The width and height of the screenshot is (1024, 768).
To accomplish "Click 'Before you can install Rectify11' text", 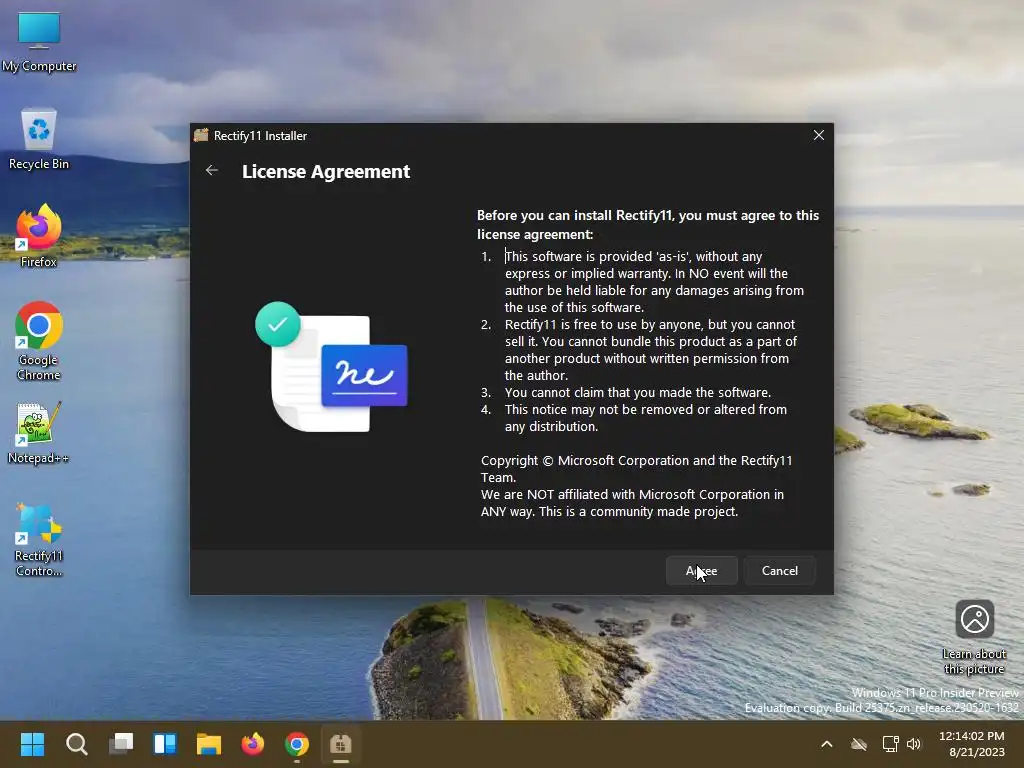I will (x=648, y=225).
